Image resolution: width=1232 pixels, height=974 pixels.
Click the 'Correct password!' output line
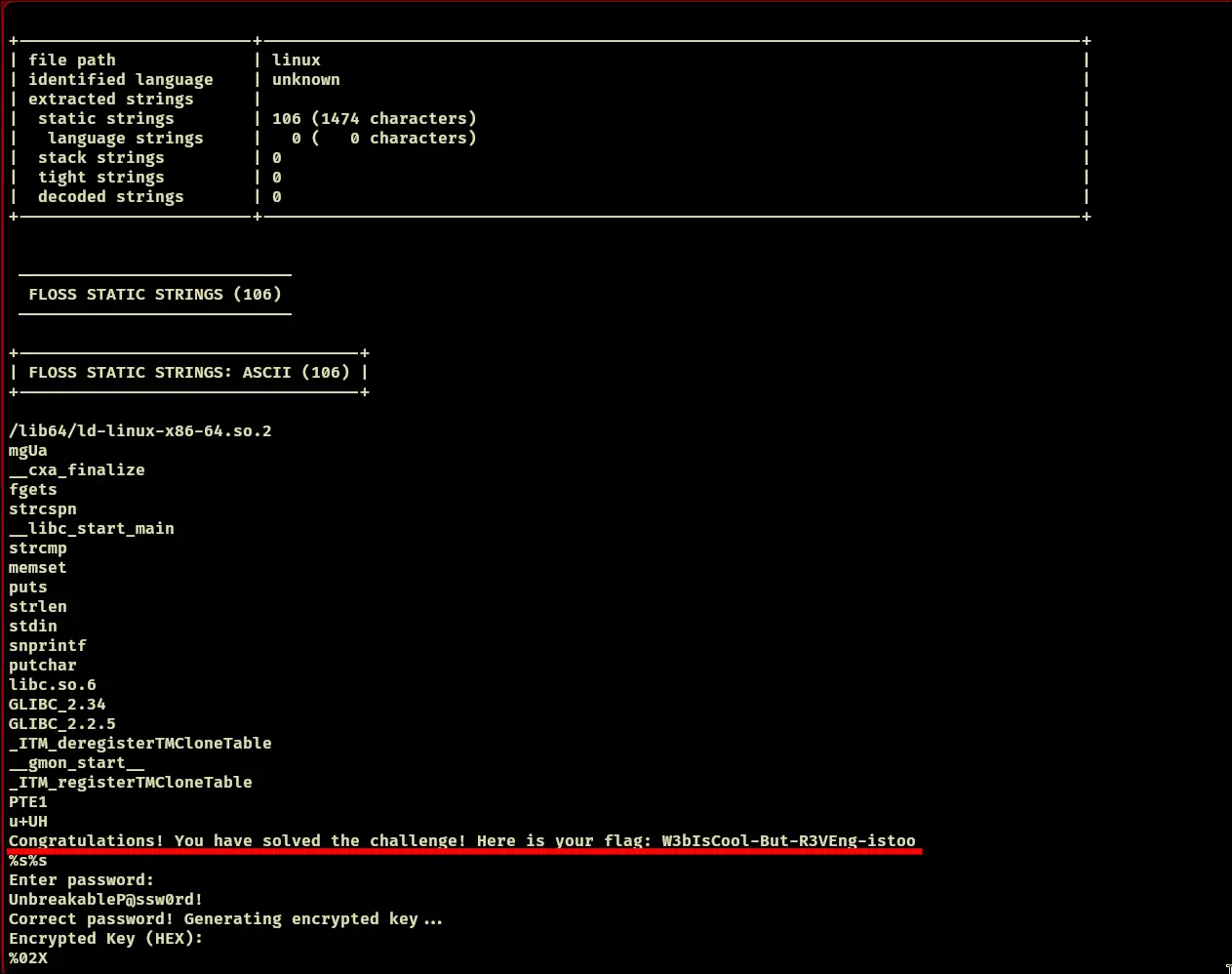point(224,918)
